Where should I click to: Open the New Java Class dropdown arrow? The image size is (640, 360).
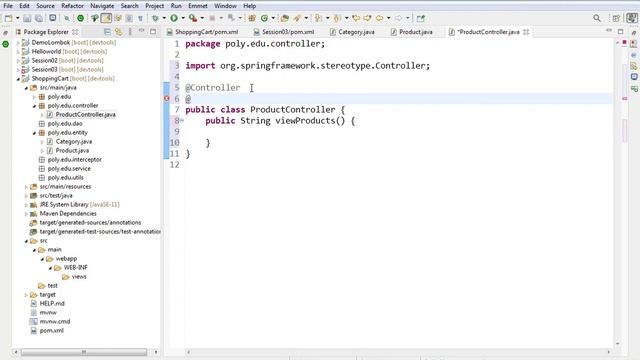click(273, 18)
